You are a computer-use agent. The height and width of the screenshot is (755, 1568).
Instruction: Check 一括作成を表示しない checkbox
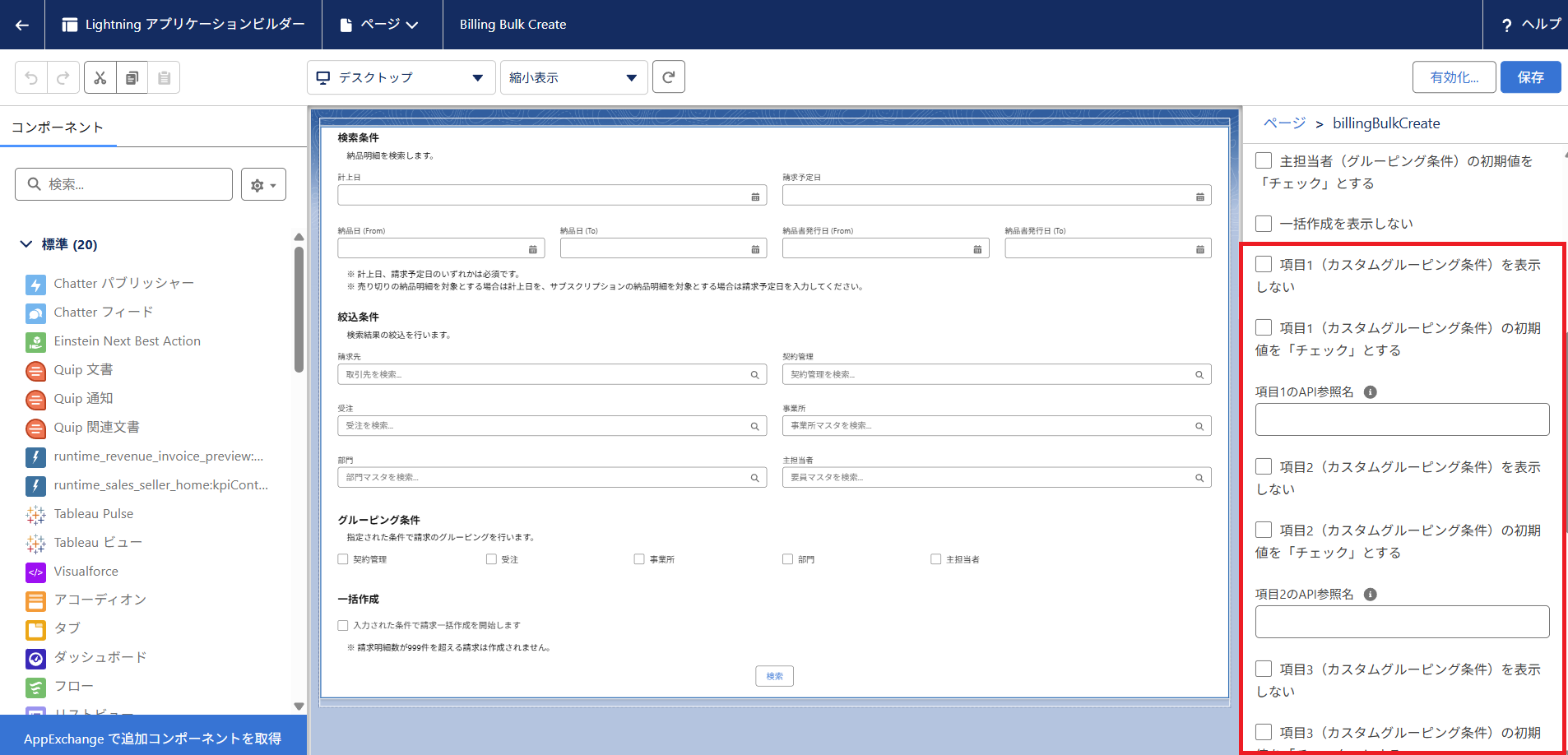(1264, 224)
